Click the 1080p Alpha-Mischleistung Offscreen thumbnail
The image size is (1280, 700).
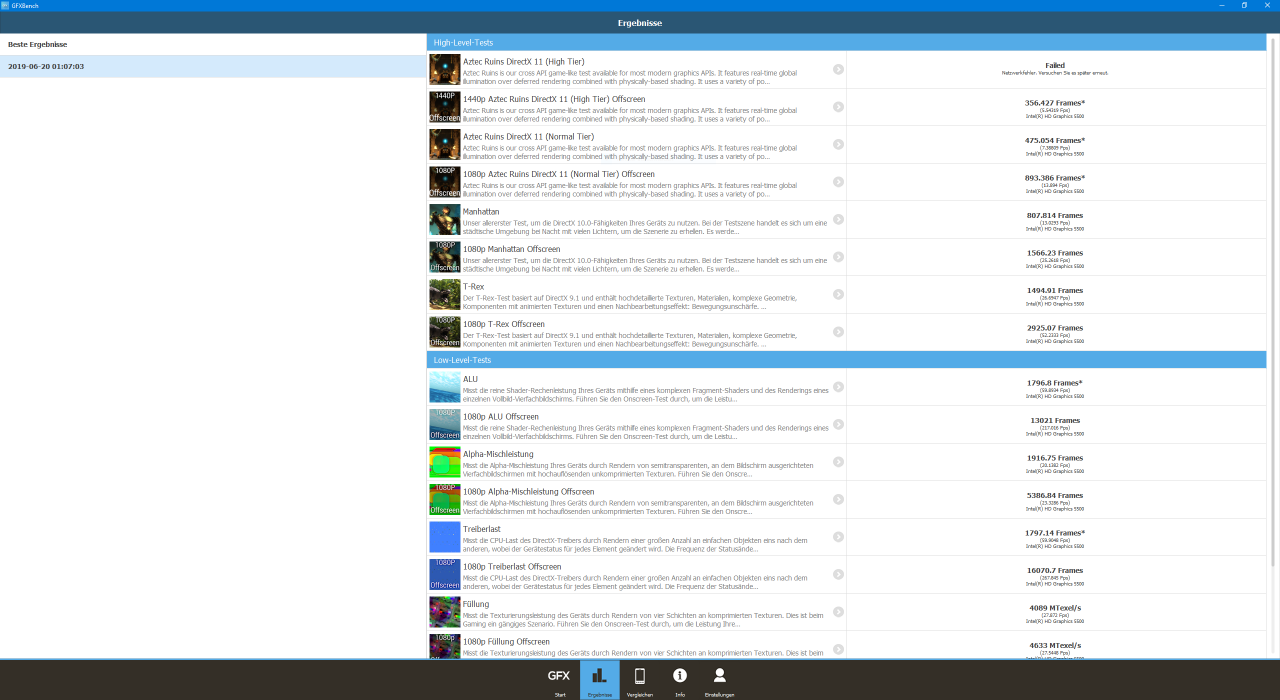[445, 499]
